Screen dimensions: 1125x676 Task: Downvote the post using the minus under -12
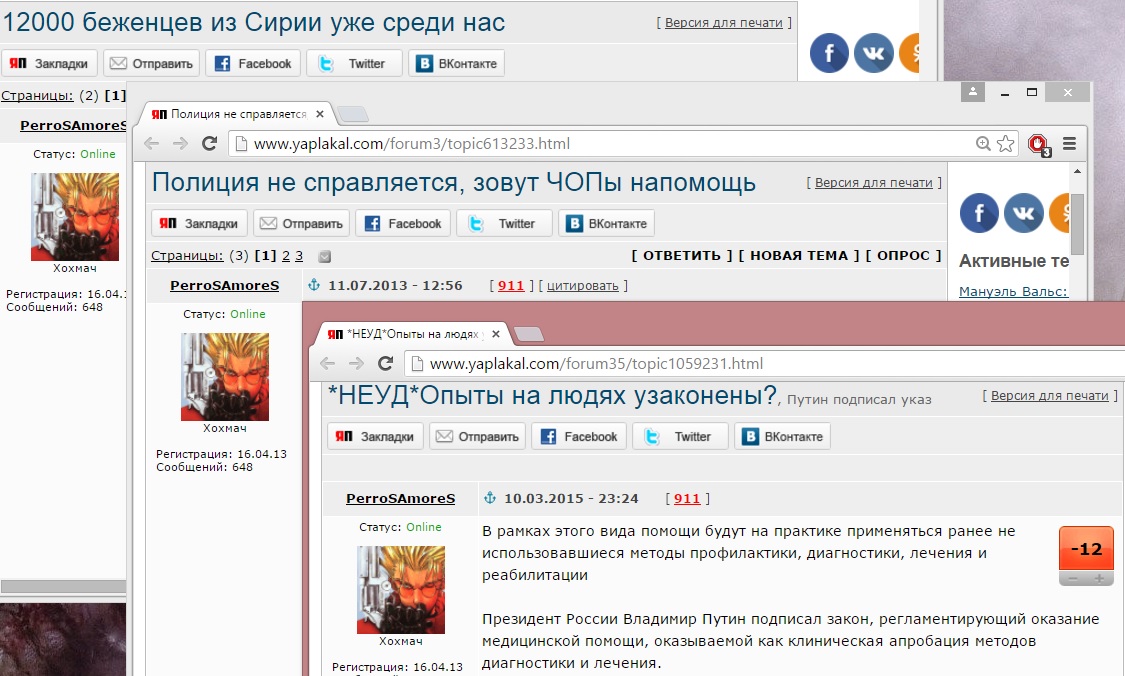(x=1073, y=579)
